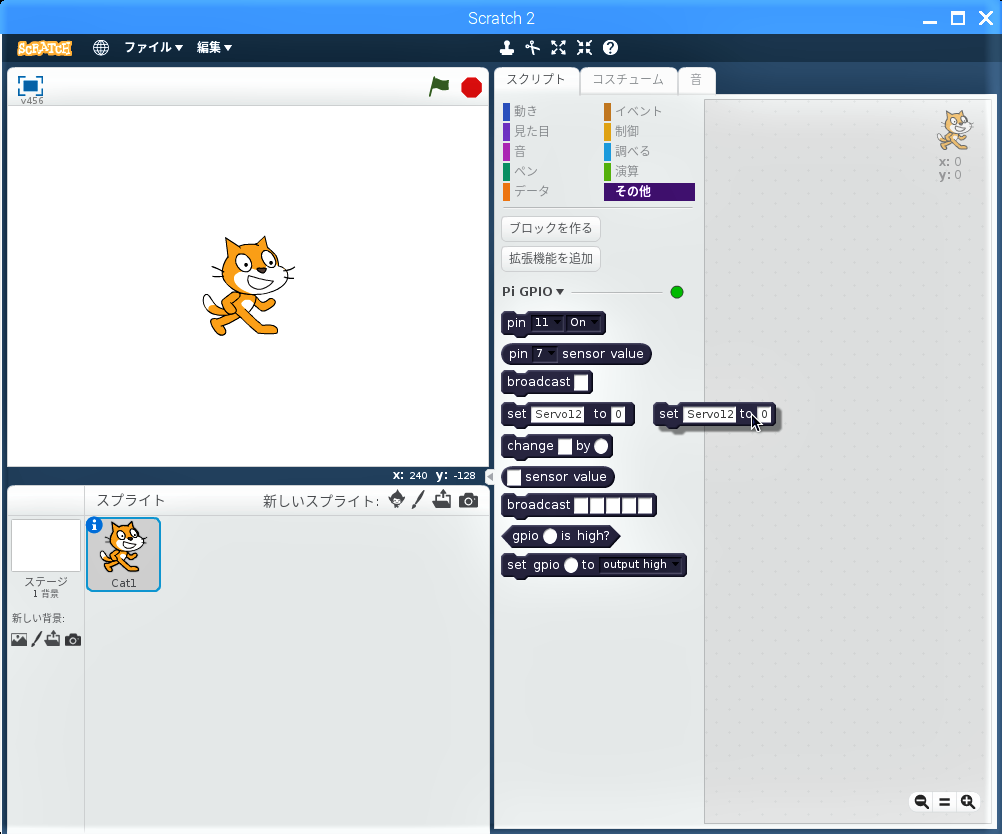Screen dimensions: 1002x834
Task: Select the Shrink sprite tool
Action: [x=585, y=48]
